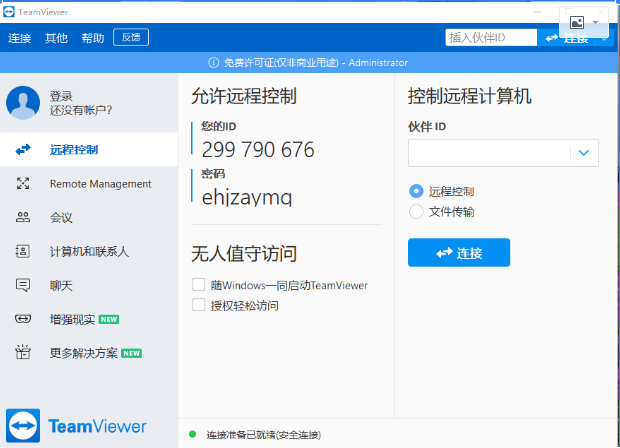Click the large blue 连接 button

(x=459, y=252)
